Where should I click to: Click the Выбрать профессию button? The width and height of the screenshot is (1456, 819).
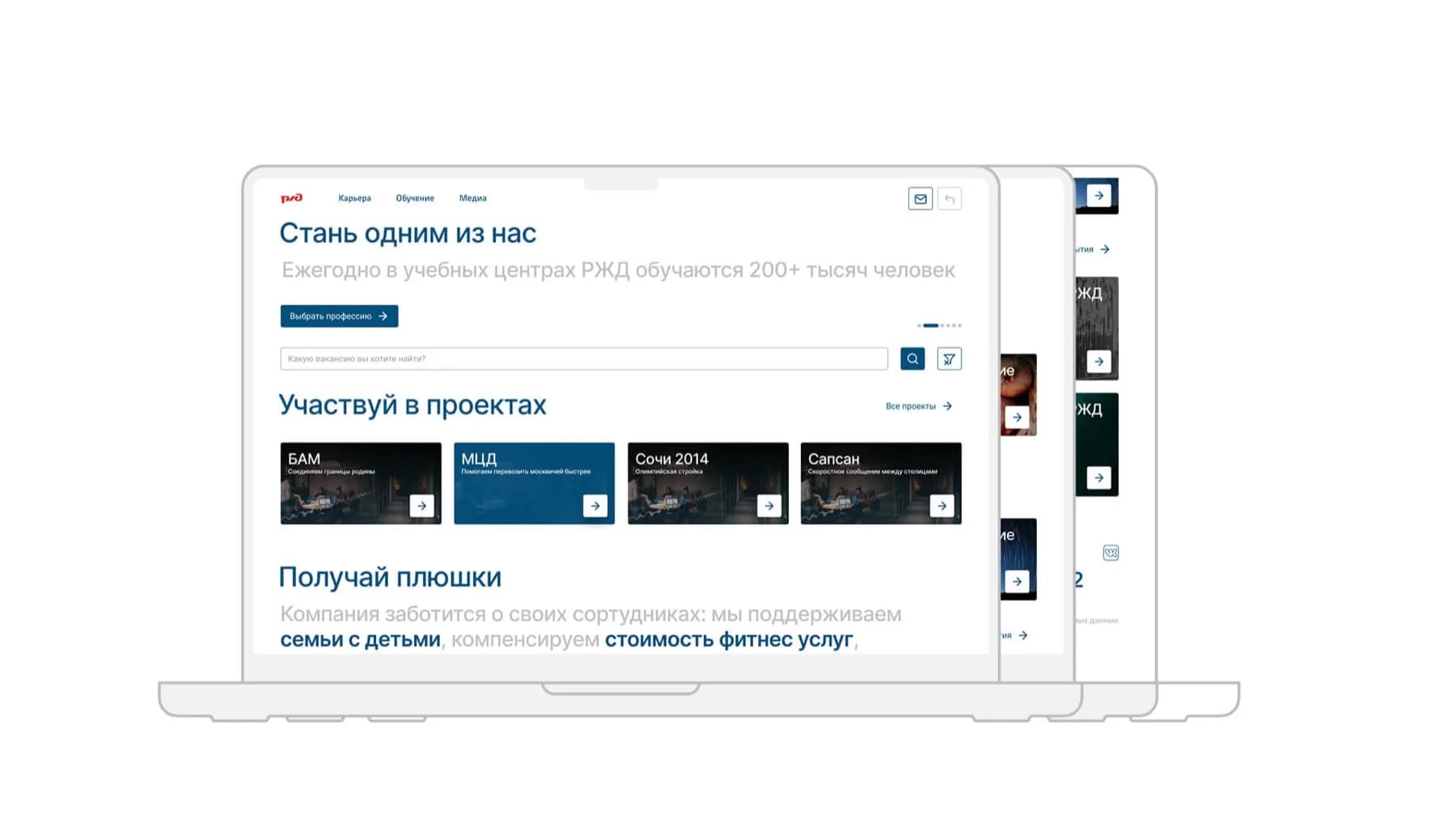click(x=339, y=316)
